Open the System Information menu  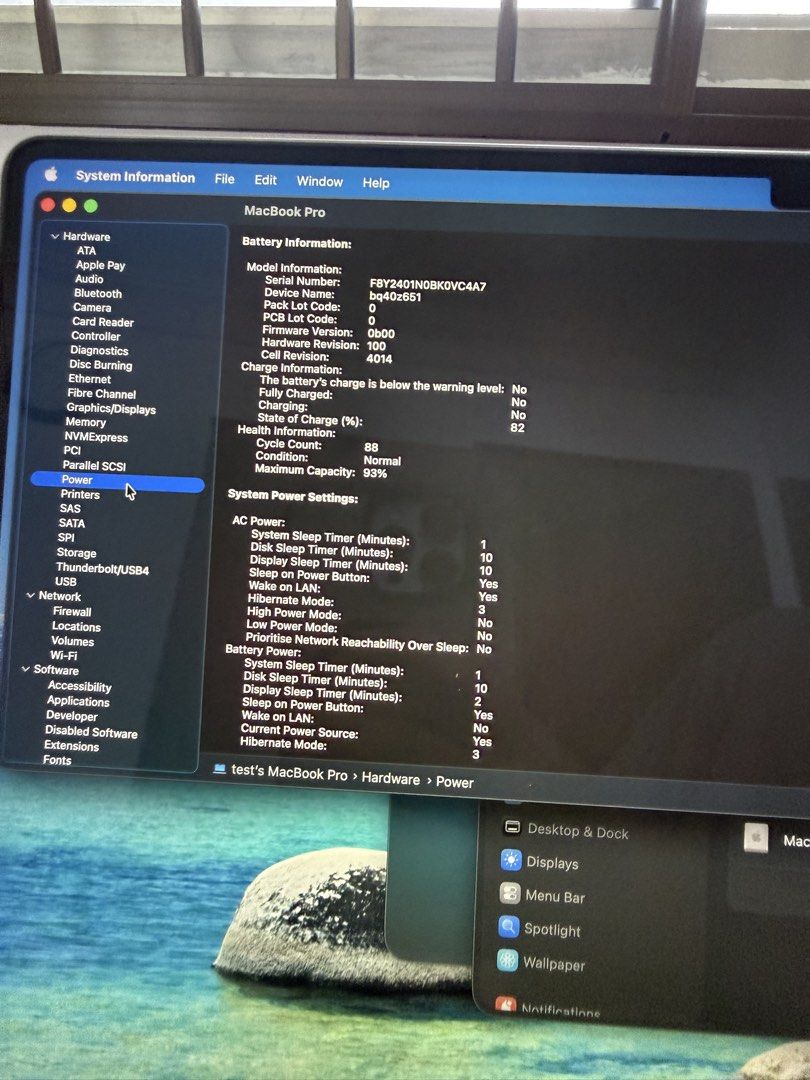(x=135, y=176)
